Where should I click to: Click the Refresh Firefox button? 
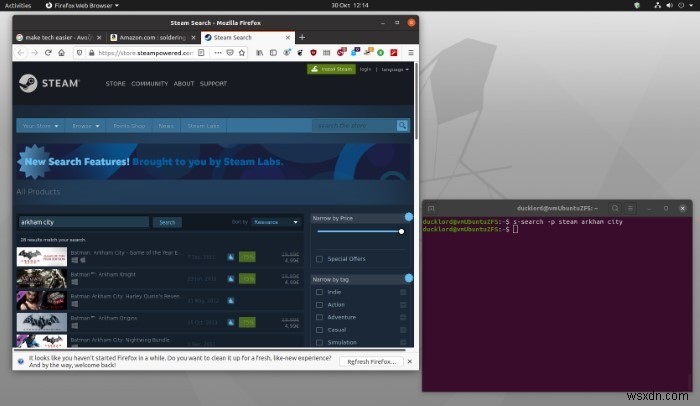click(371, 362)
